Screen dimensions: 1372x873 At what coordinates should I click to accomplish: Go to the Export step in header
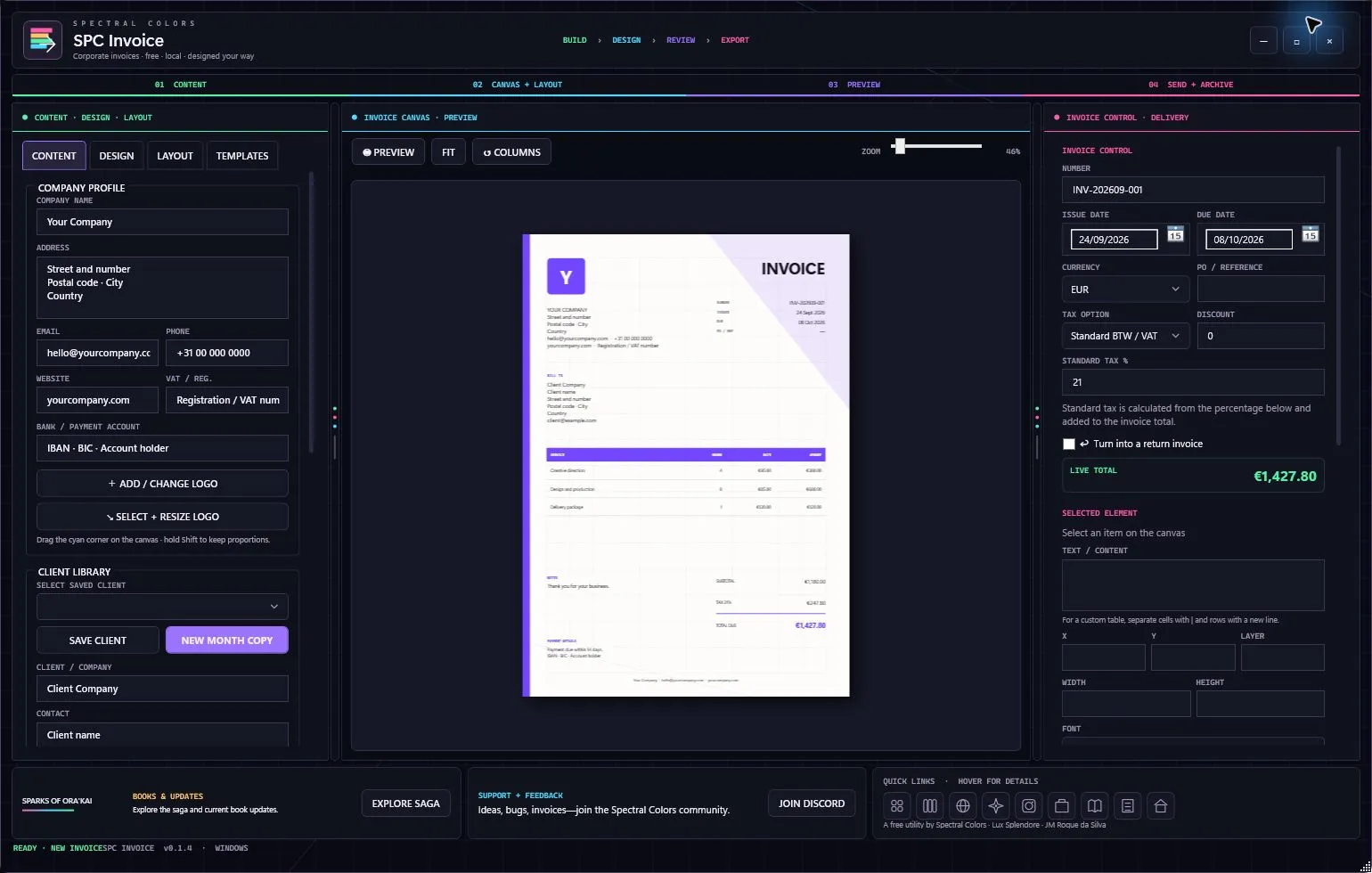tap(735, 40)
